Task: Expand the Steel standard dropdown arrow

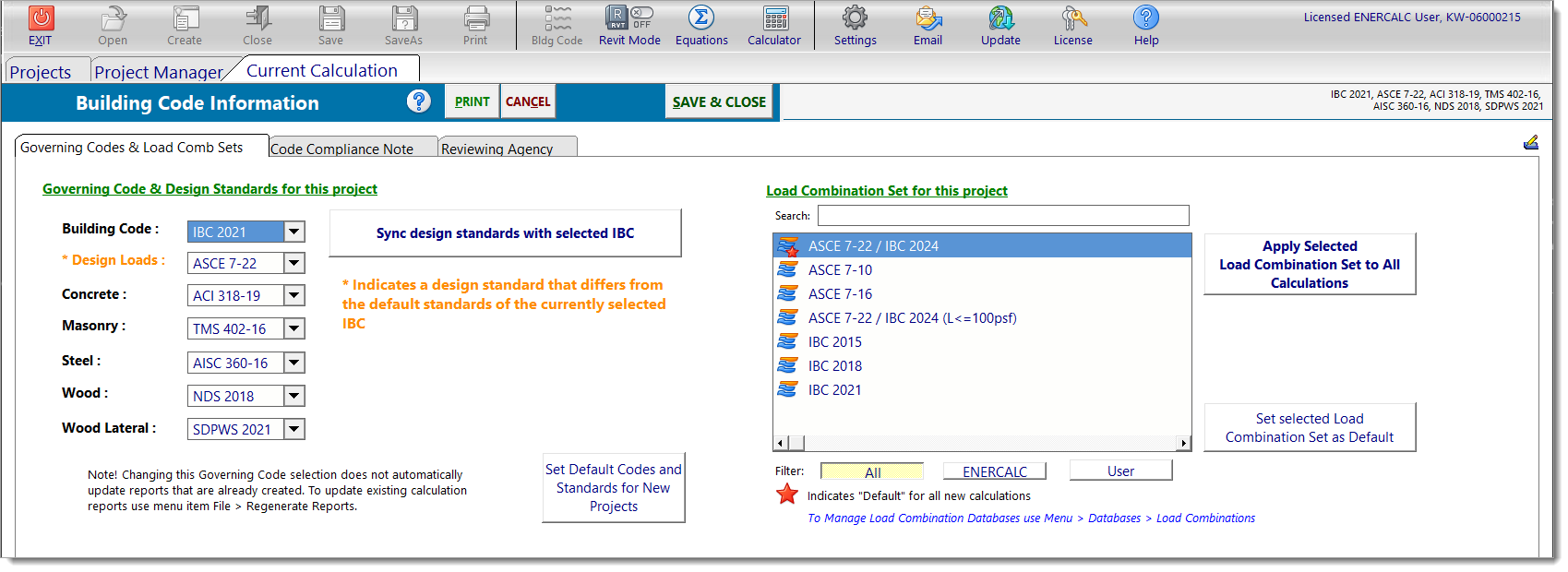Action: tap(294, 363)
